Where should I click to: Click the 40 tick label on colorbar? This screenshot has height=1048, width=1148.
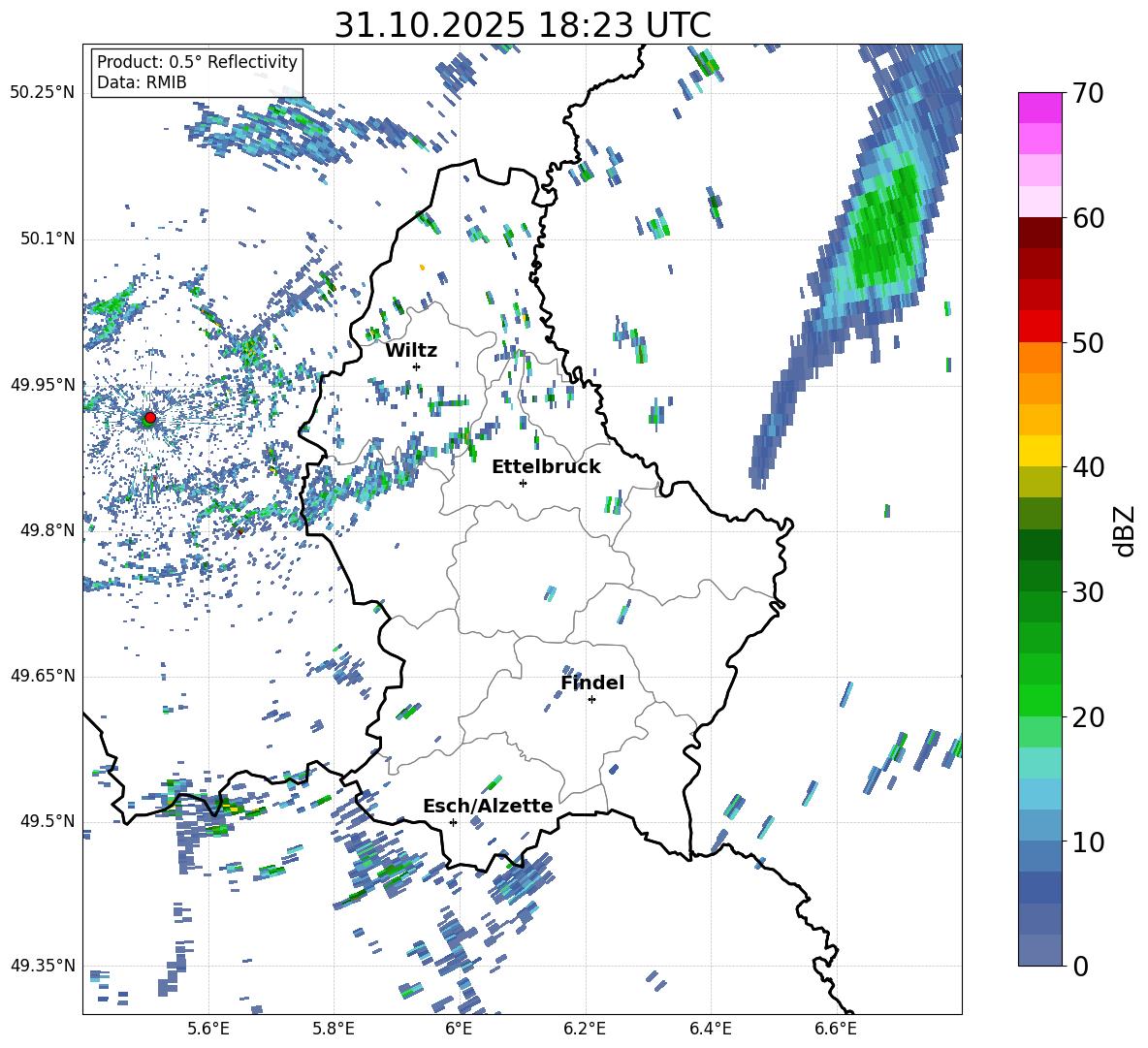[x=1088, y=467]
